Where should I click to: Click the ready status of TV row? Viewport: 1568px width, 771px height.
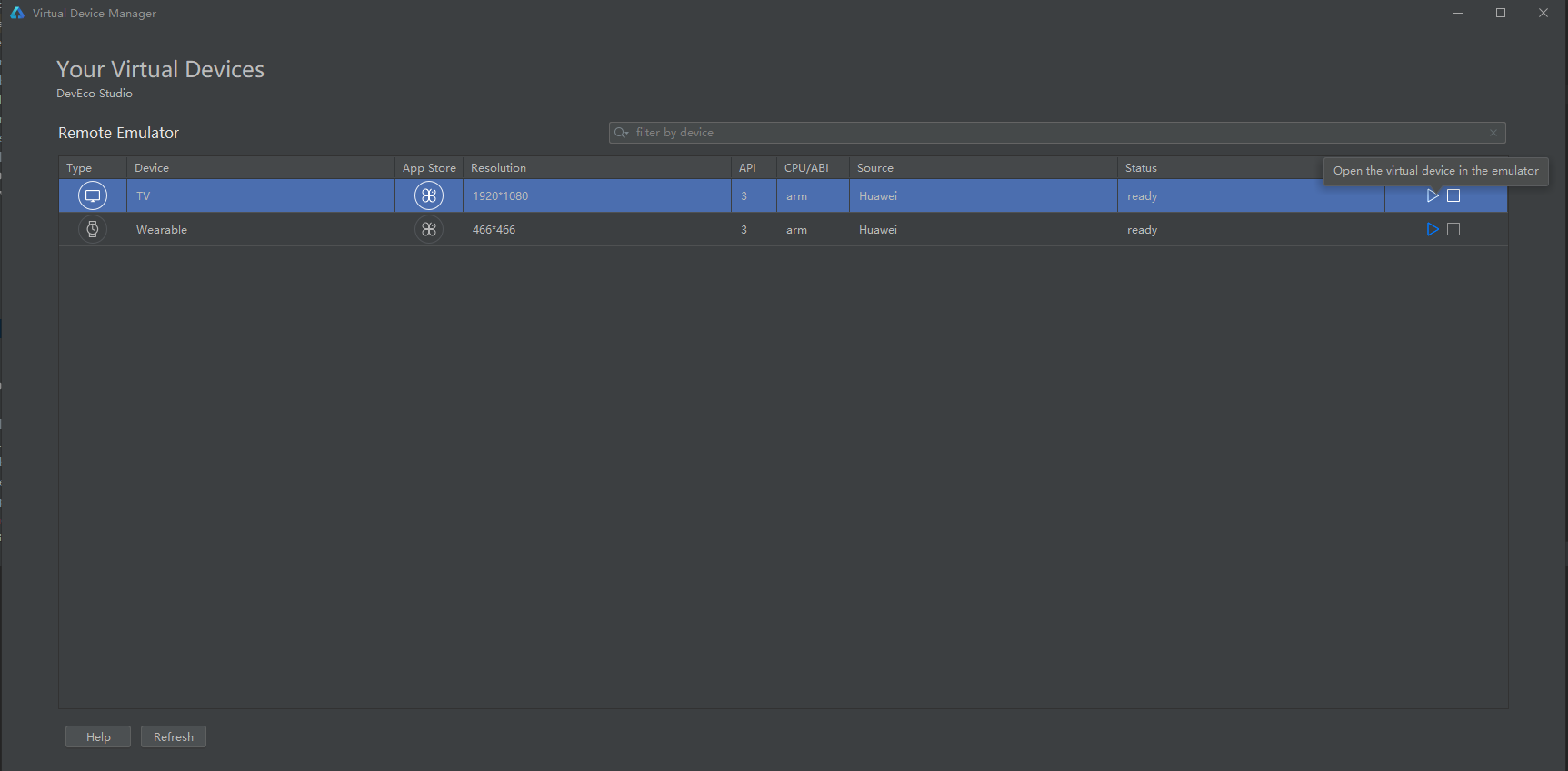click(x=1251, y=195)
